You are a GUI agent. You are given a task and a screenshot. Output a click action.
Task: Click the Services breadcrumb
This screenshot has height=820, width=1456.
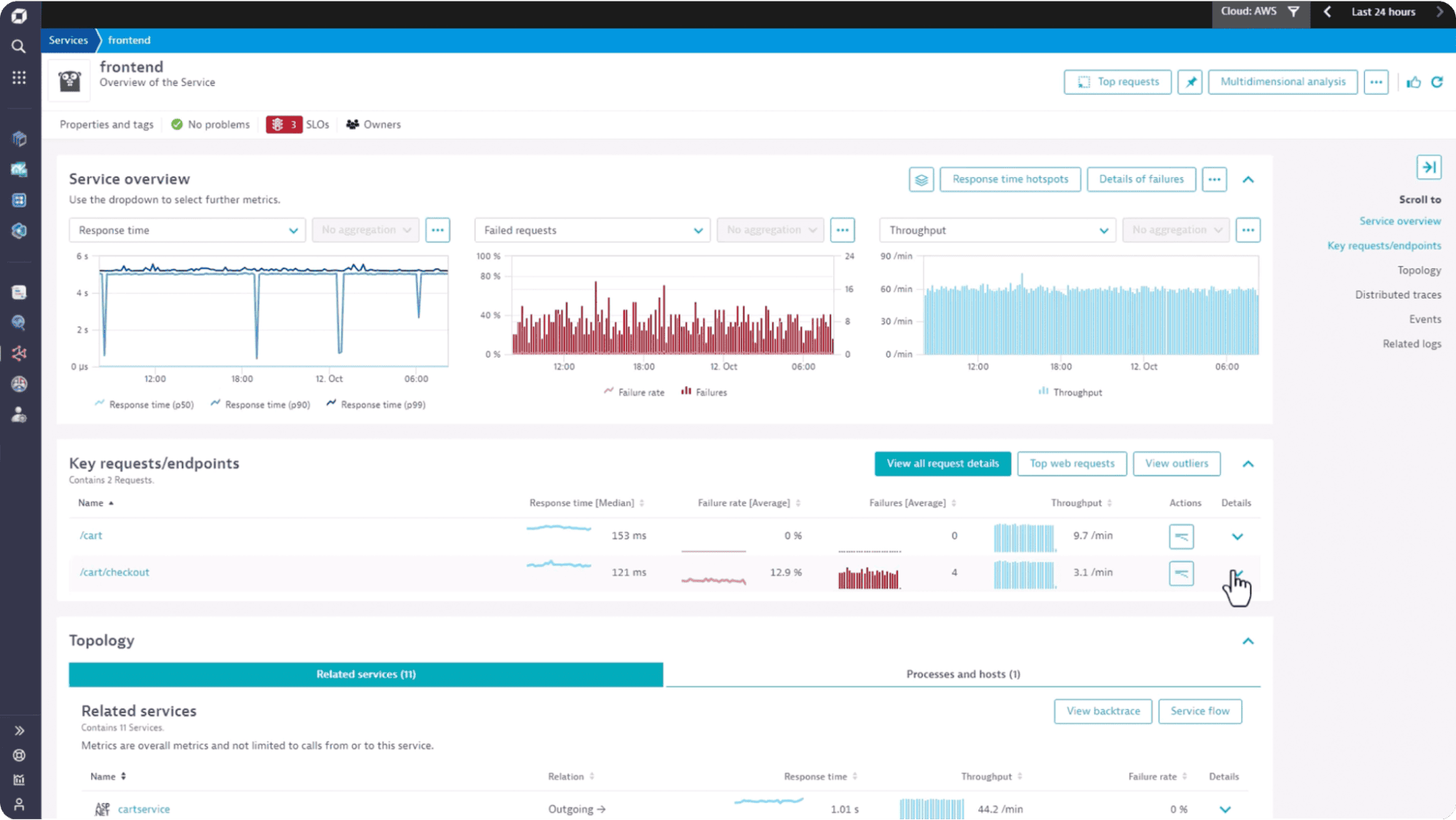[68, 40]
